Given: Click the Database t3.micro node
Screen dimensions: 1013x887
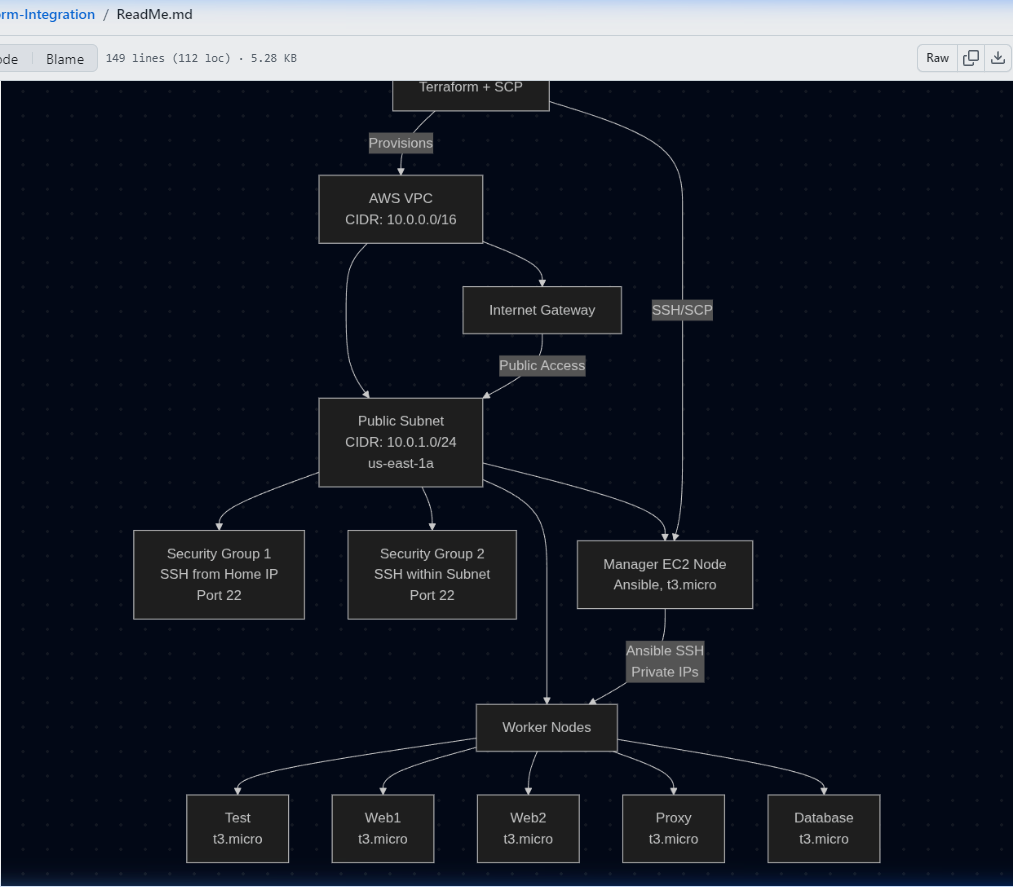Looking at the screenshot, I should (x=823, y=828).
